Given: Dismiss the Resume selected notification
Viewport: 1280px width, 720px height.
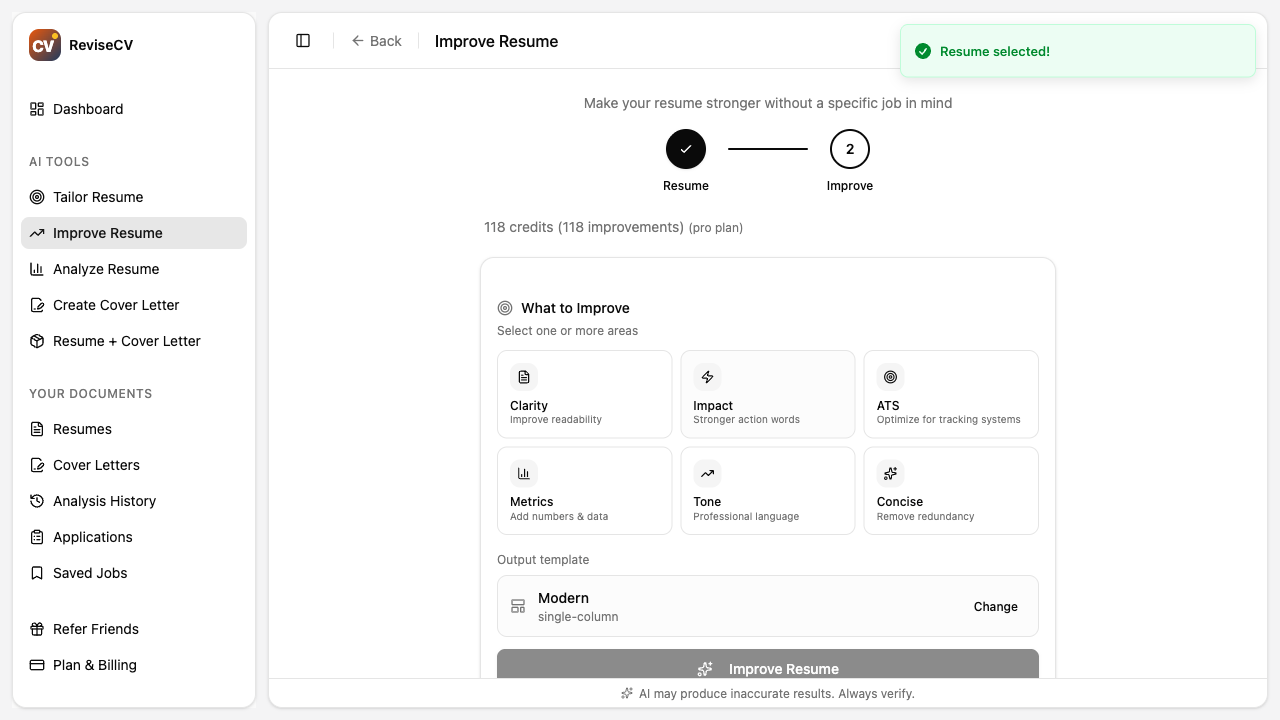Looking at the screenshot, I should point(1077,50).
